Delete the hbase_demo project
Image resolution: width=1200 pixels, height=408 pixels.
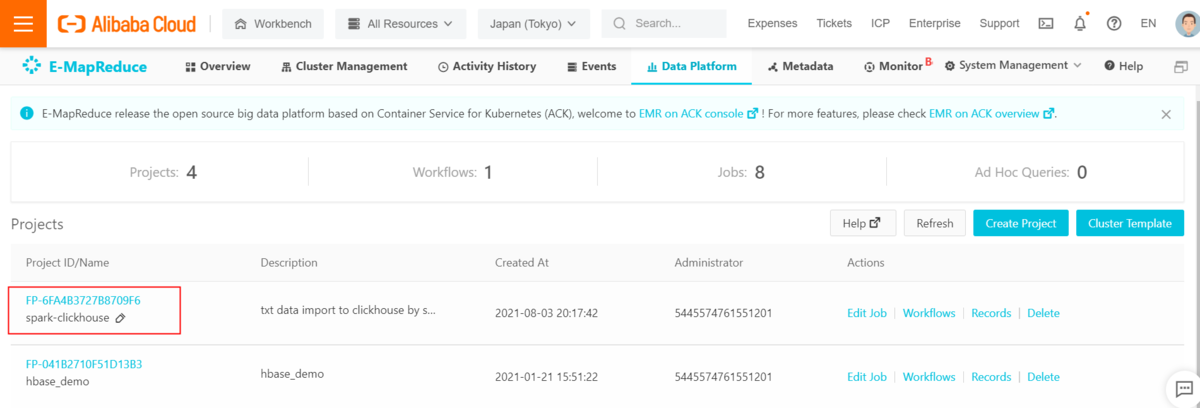click(1043, 377)
